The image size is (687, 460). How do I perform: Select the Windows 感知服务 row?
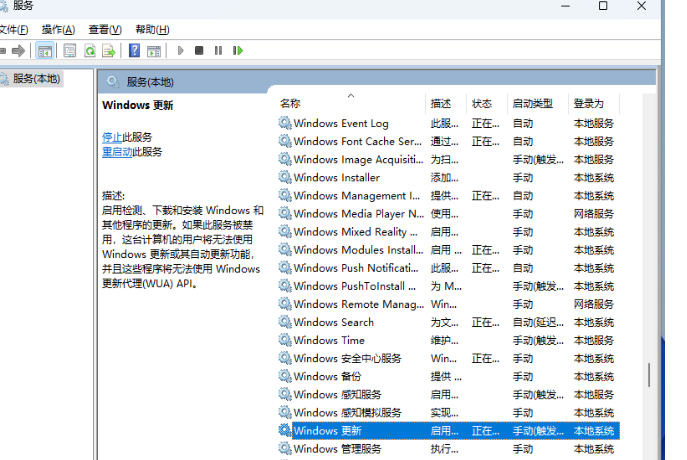click(449, 394)
